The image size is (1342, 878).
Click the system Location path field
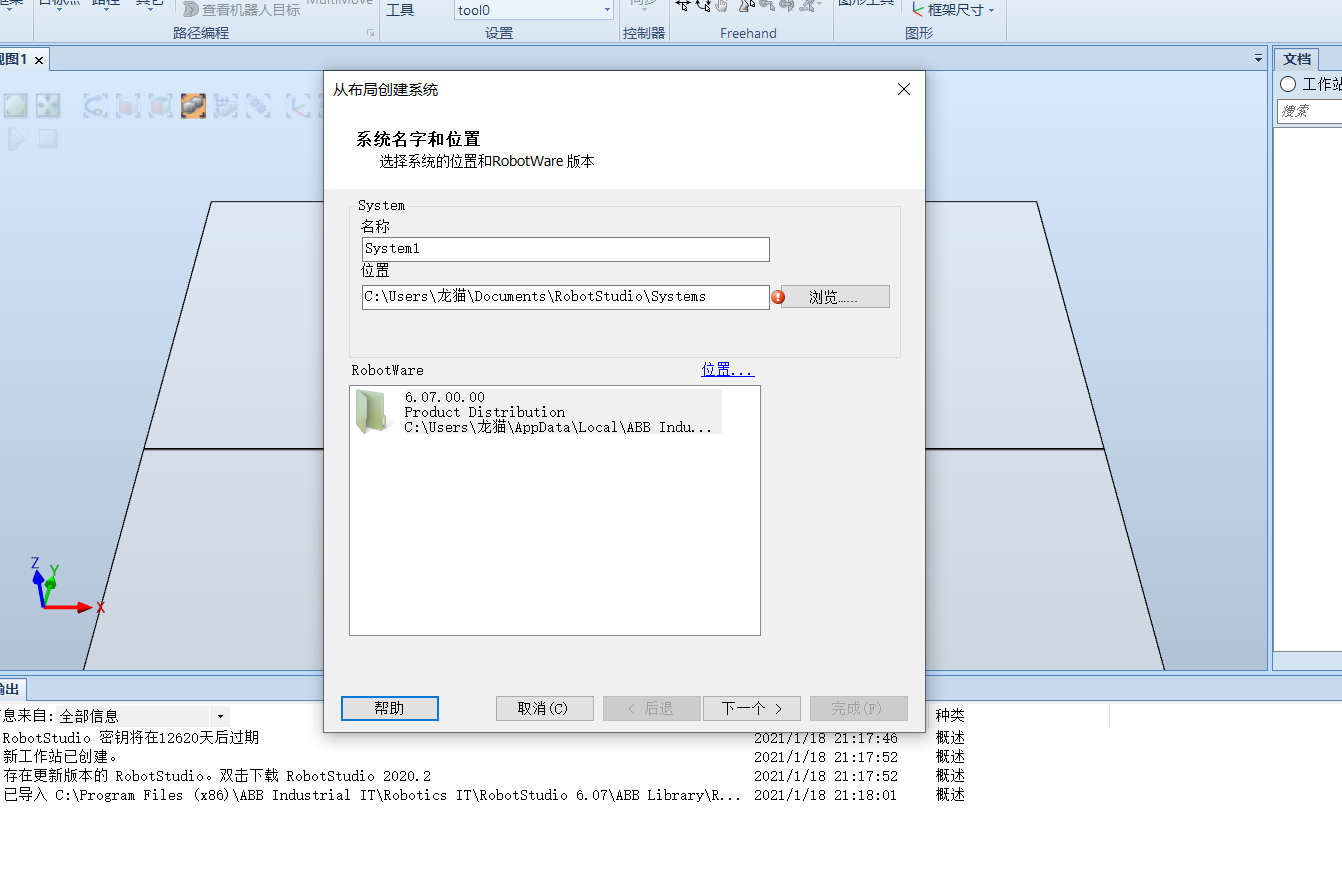click(566, 297)
